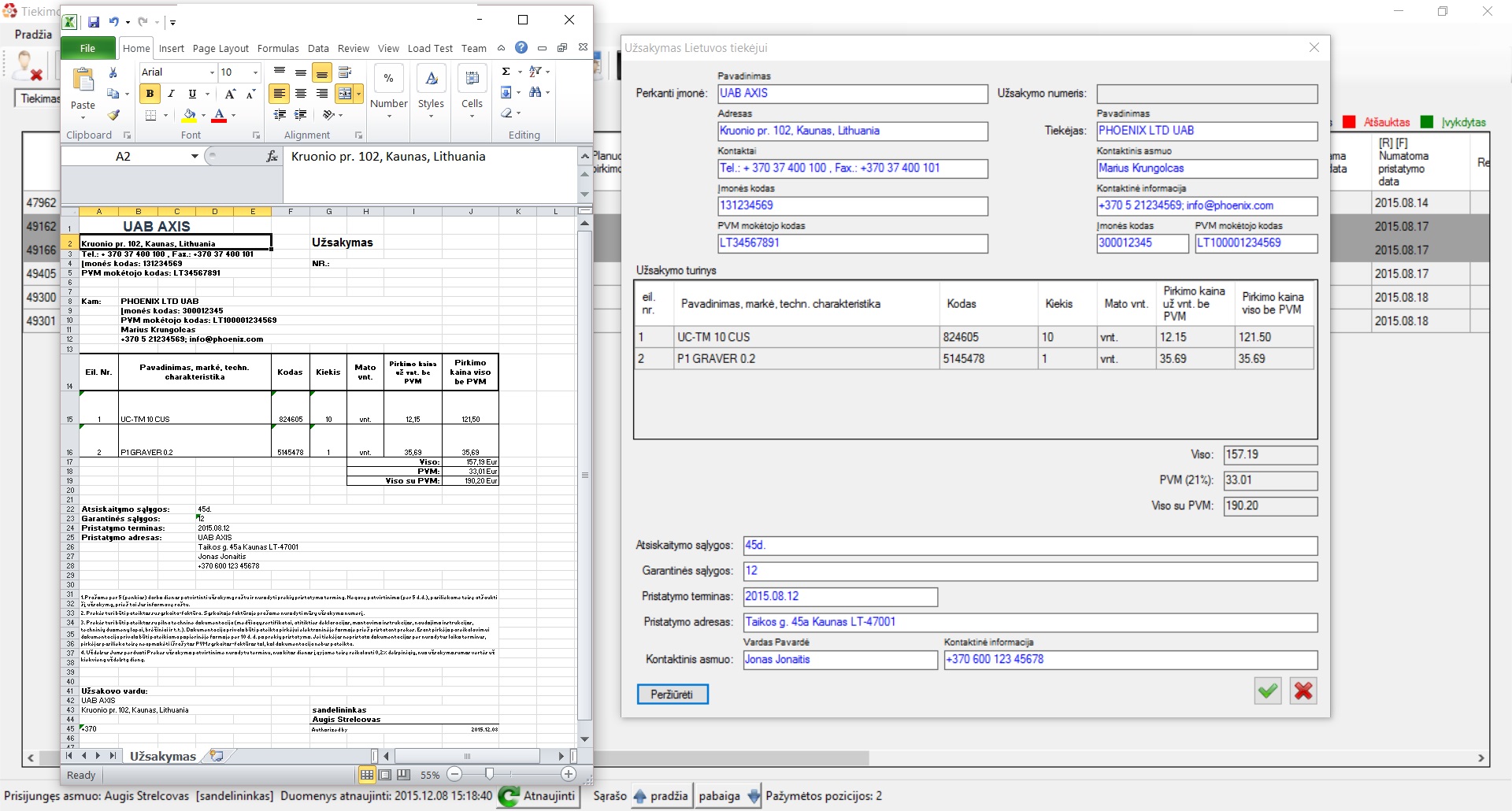Click the Clear eraser icon in Editing

(506, 113)
